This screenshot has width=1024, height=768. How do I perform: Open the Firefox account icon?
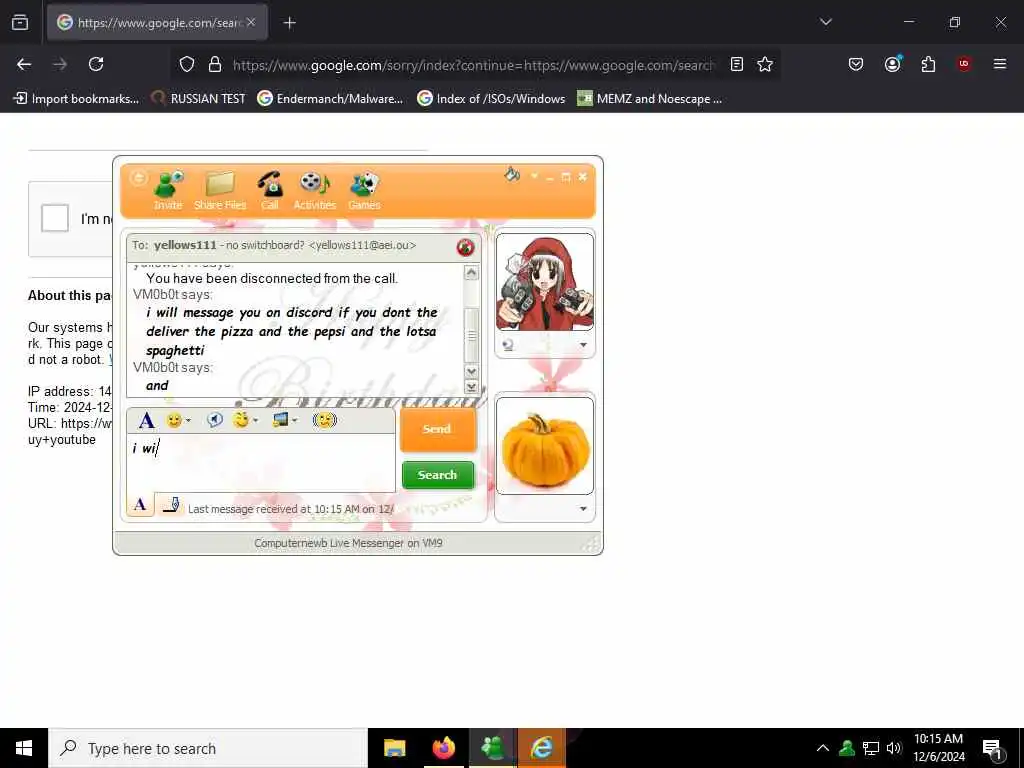[x=893, y=64]
